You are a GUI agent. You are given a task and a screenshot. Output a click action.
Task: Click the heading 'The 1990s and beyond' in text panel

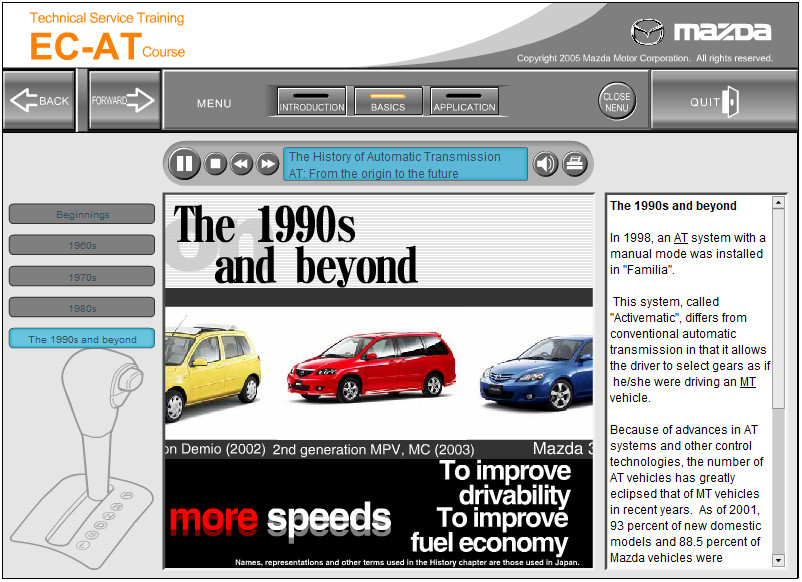pos(673,206)
